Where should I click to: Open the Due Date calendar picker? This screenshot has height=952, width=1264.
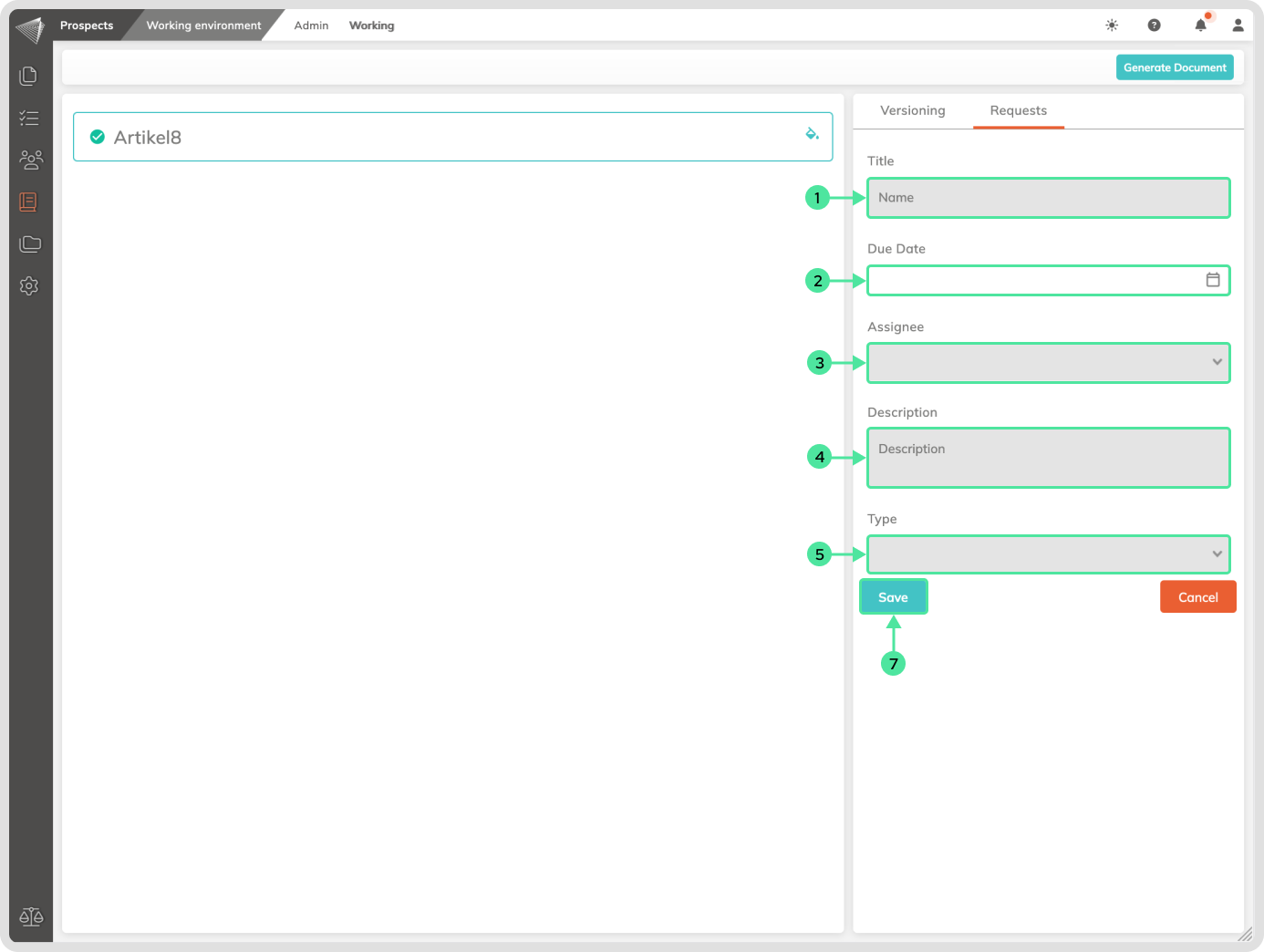click(1212, 280)
